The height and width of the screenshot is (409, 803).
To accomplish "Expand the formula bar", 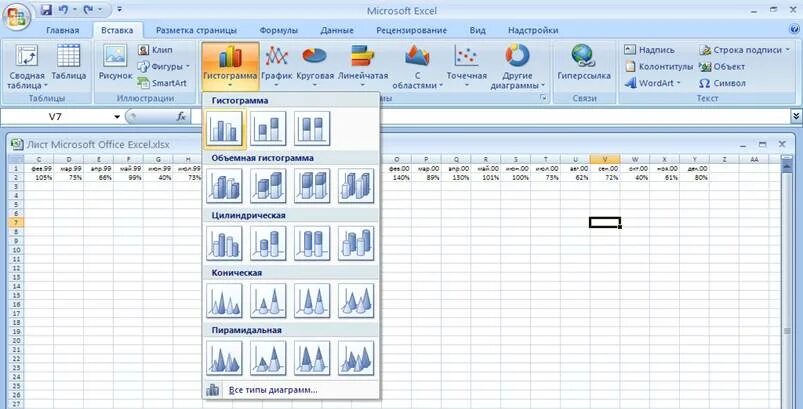I will pyautogui.click(x=796, y=117).
